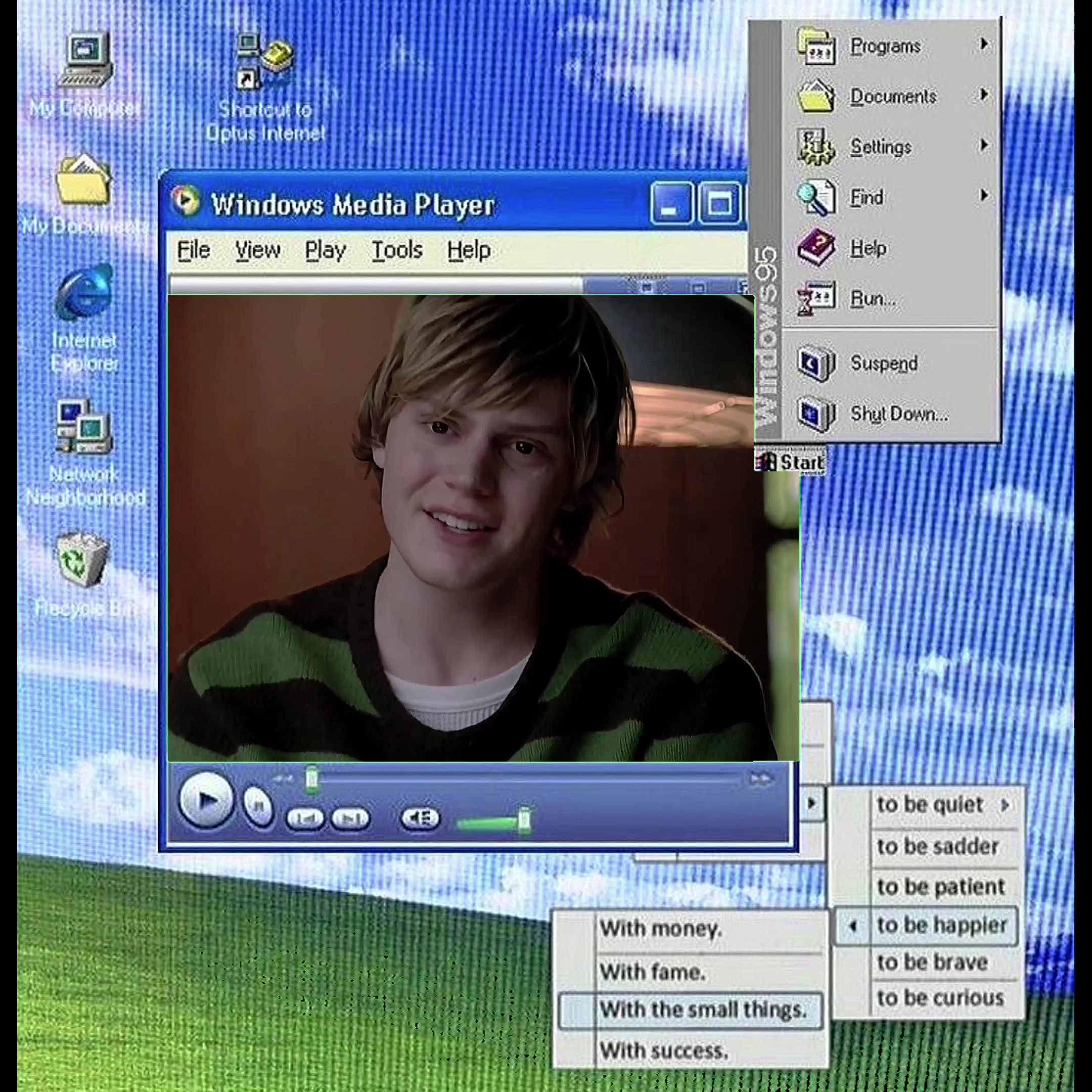Choose Help in the Start menu

click(868, 248)
